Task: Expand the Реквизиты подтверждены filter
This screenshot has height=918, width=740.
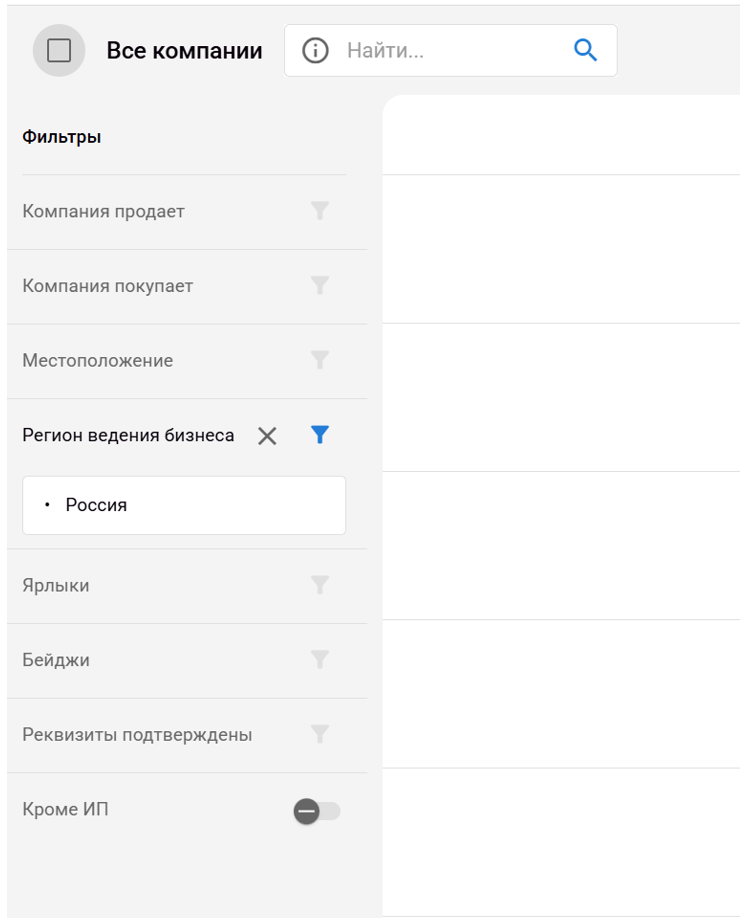Action: (137, 735)
